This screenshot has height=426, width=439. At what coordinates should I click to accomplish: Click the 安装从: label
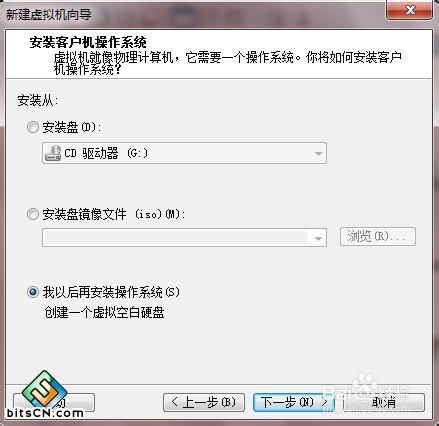coord(38,100)
